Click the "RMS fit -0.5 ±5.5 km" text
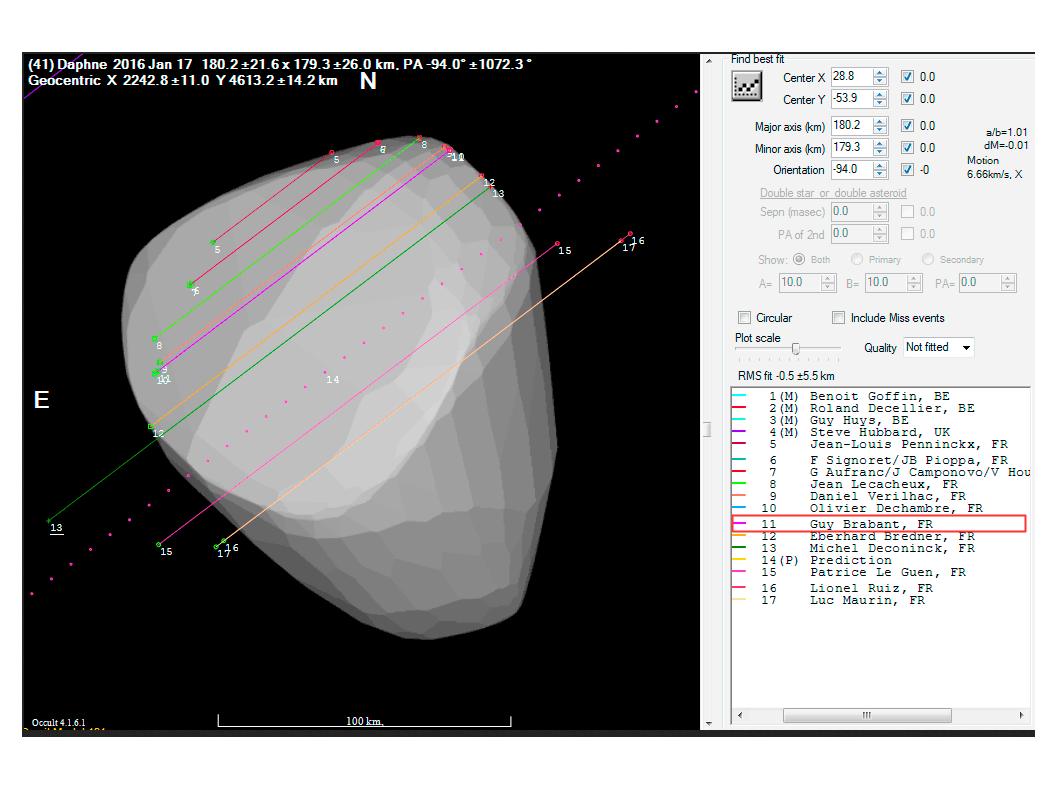The width and height of the screenshot is (1058, 794). pyautogui.click(x=786, y=376)
